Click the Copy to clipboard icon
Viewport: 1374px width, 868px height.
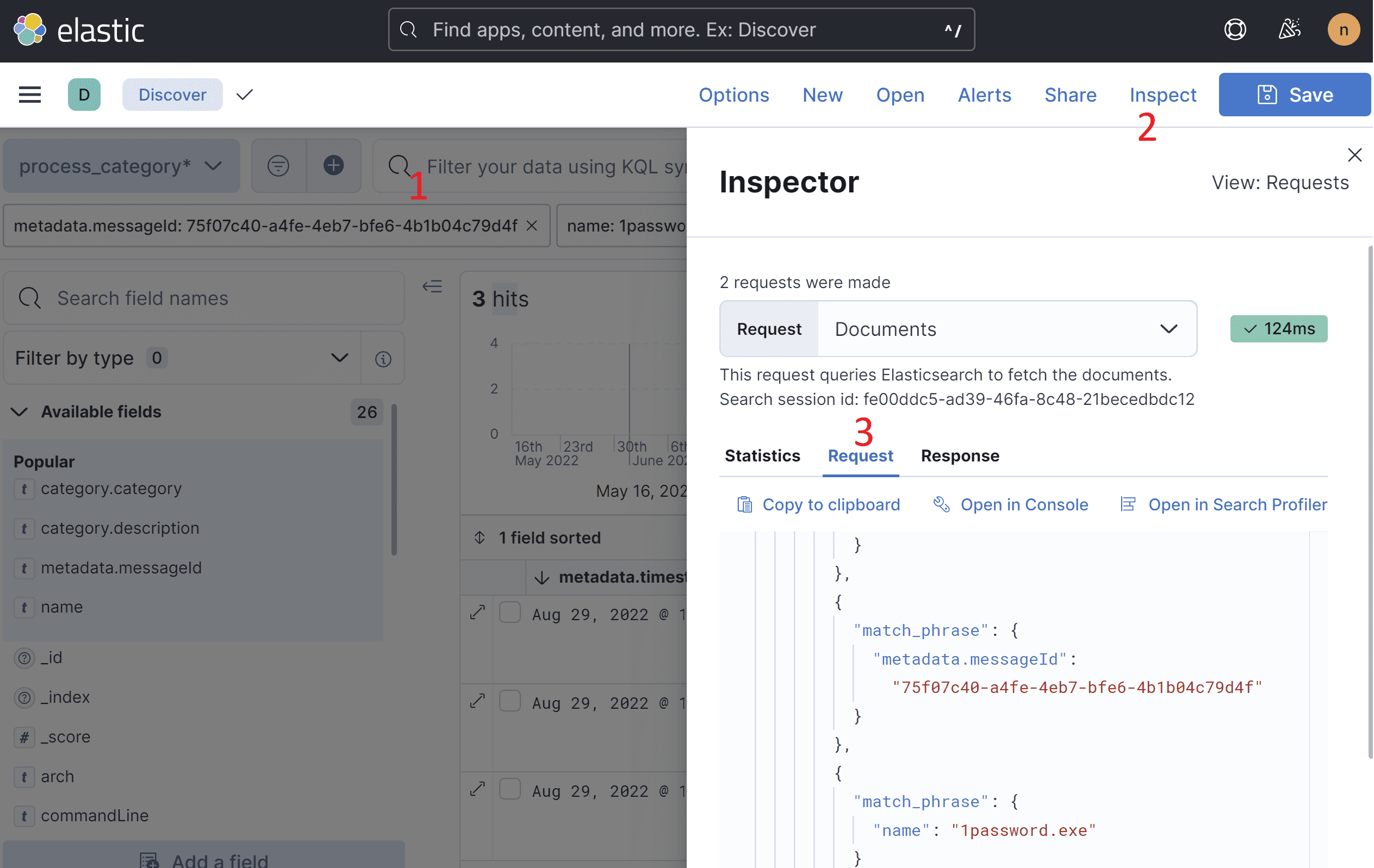744,504
